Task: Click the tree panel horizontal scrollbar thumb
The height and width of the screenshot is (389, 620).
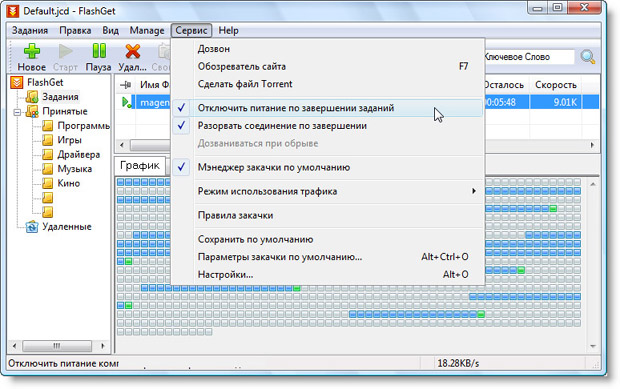Action: click(57, 346)
